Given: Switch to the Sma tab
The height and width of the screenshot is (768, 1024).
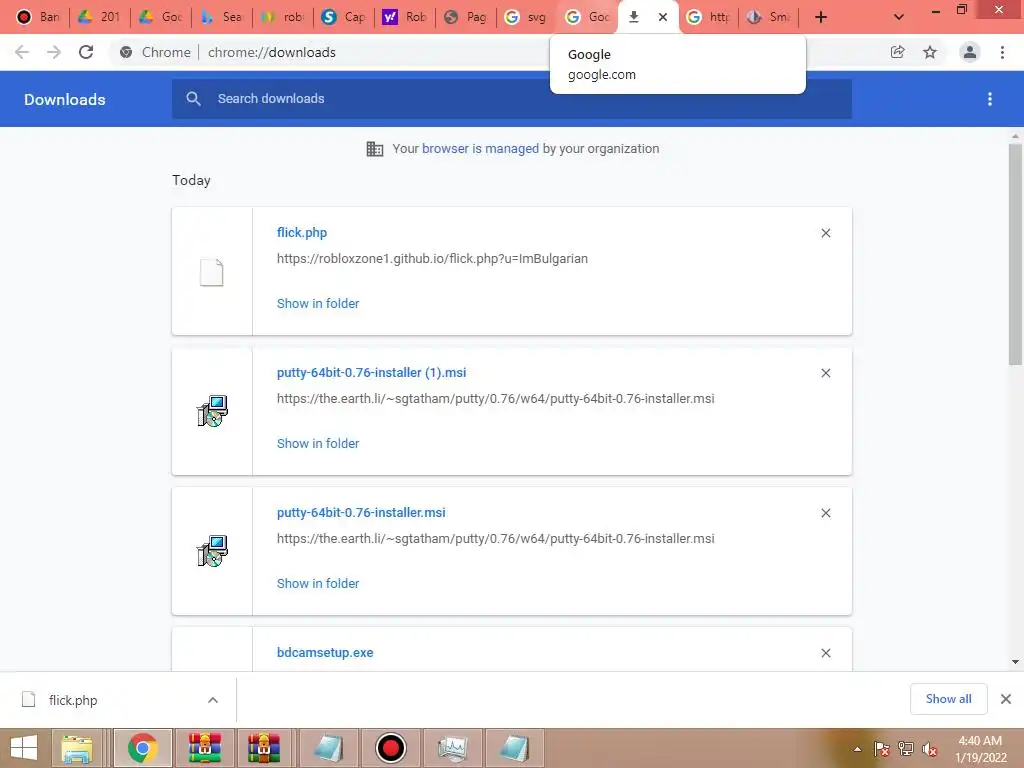Looking at the screenshot, I should point(769,17).
